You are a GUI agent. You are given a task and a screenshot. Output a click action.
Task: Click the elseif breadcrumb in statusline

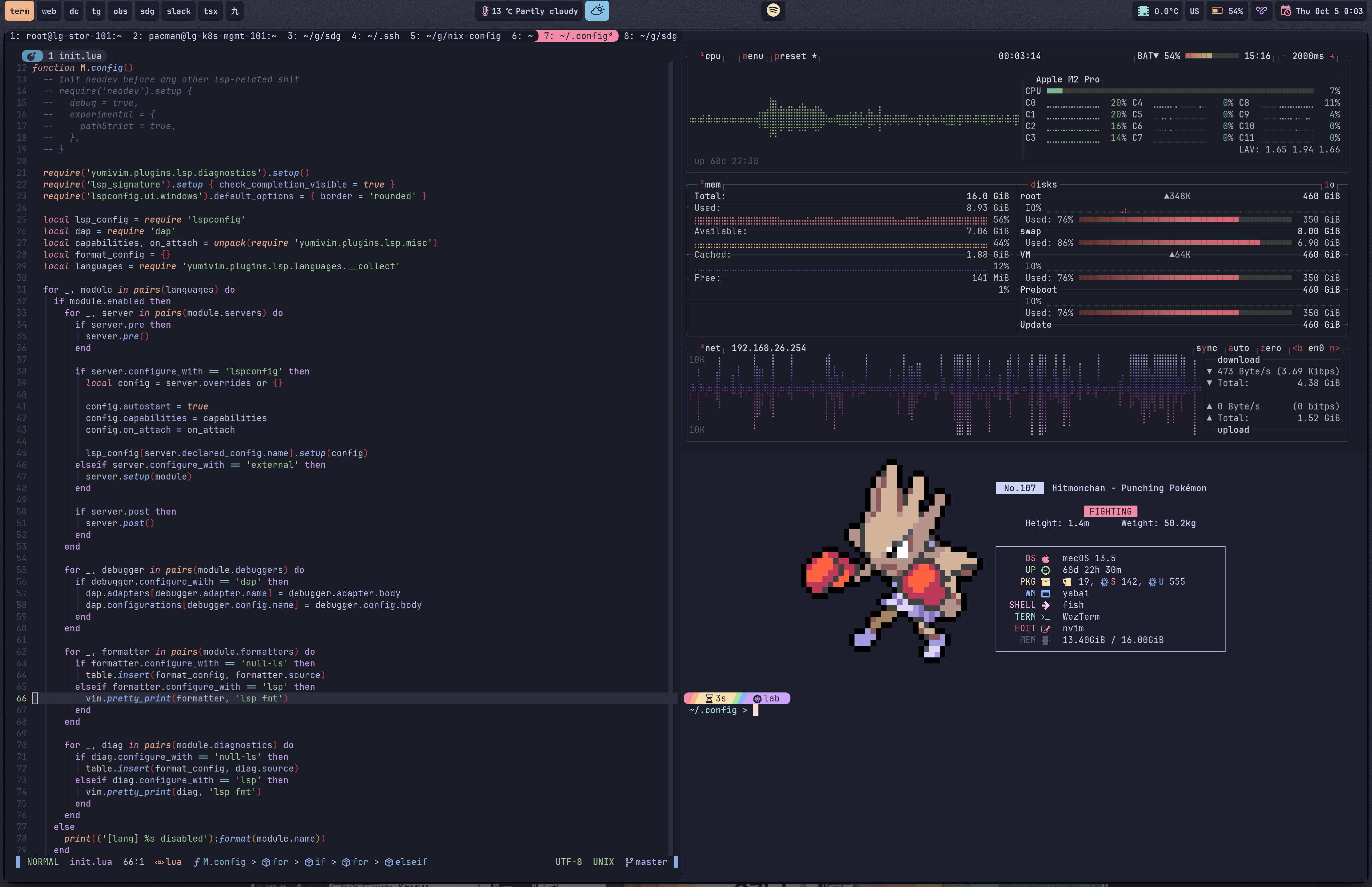click(x=406, y=862)
